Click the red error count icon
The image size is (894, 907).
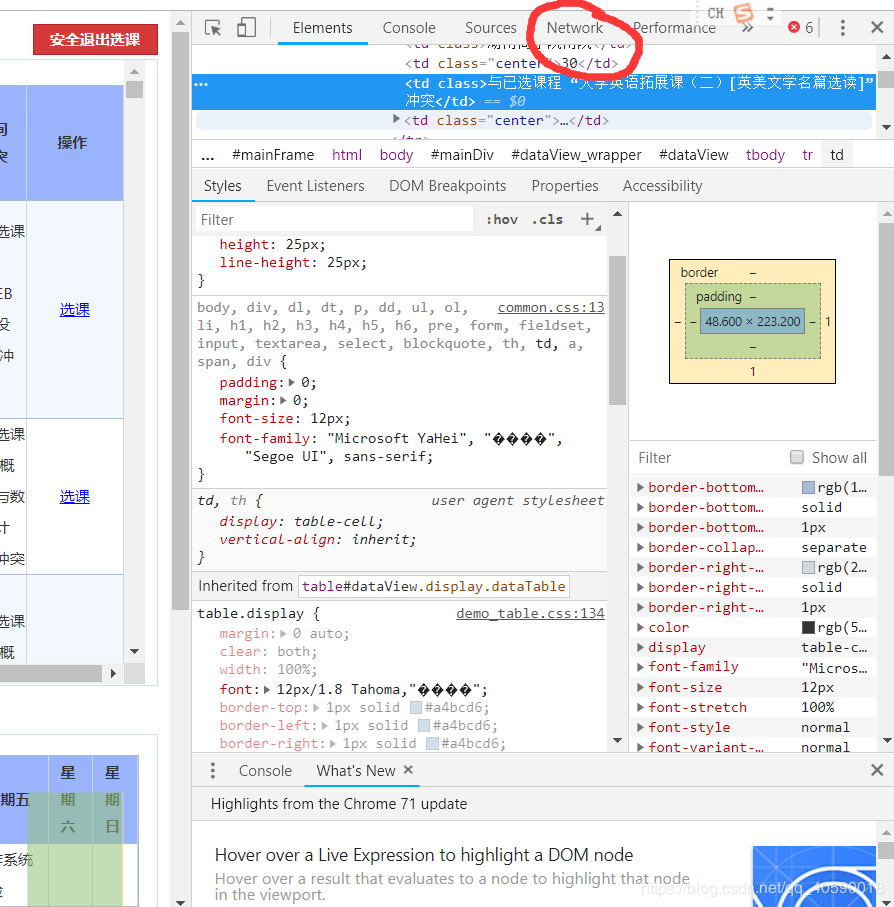point(794,27)
